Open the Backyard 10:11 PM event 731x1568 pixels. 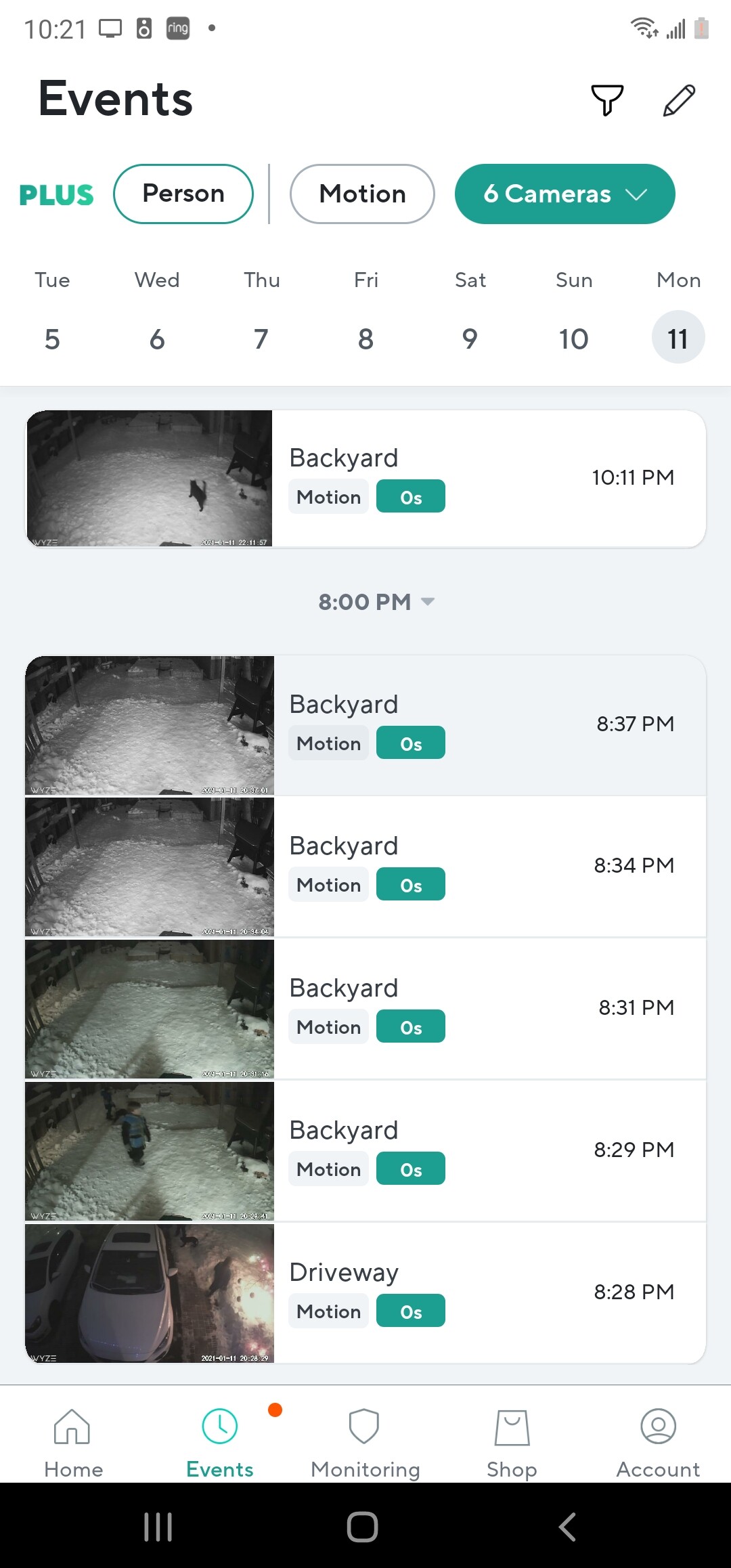(487, 478)
